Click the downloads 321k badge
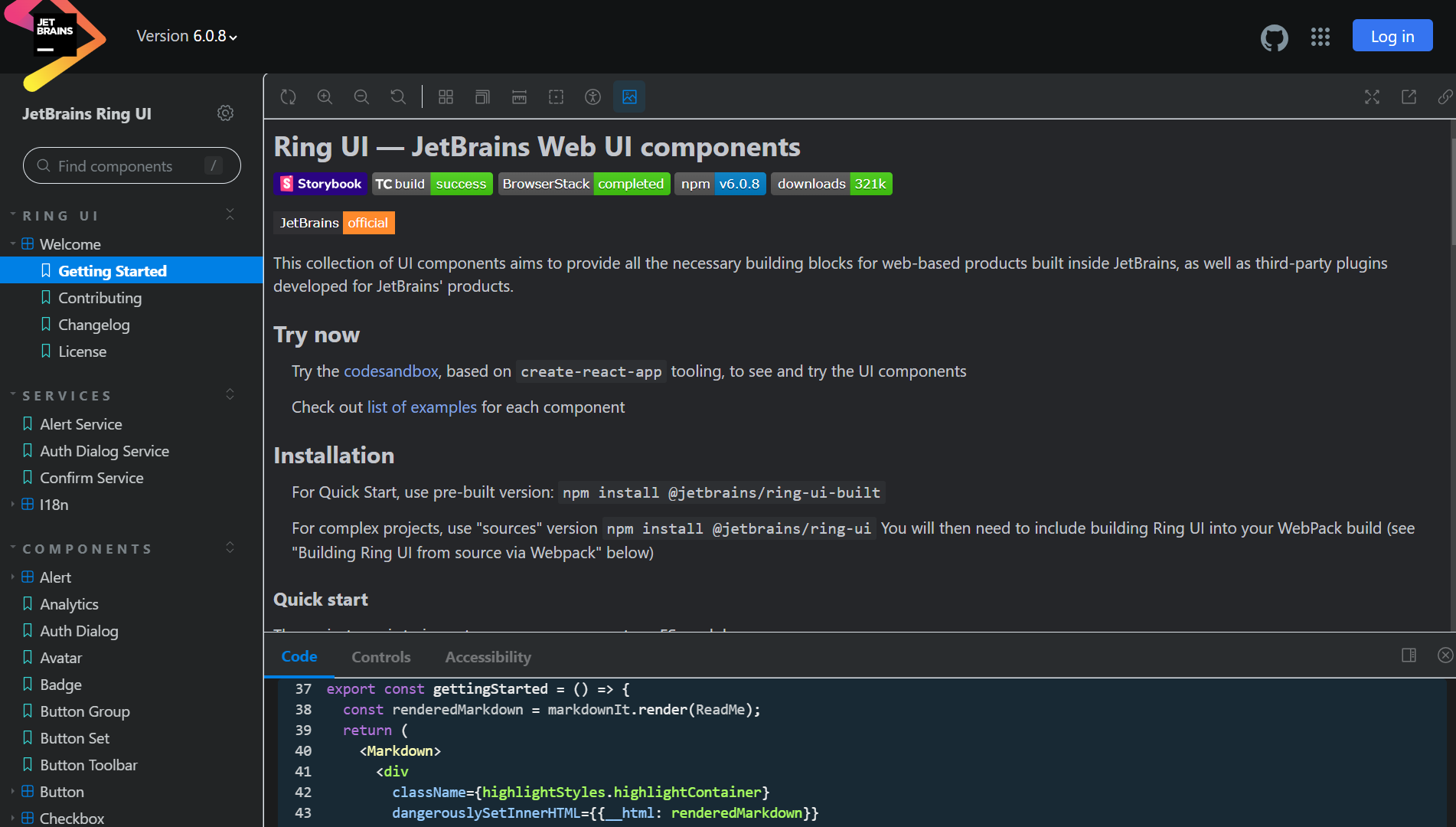This screenshot has height=827, width=1456. pyautogui.click(x=831, y=184)
